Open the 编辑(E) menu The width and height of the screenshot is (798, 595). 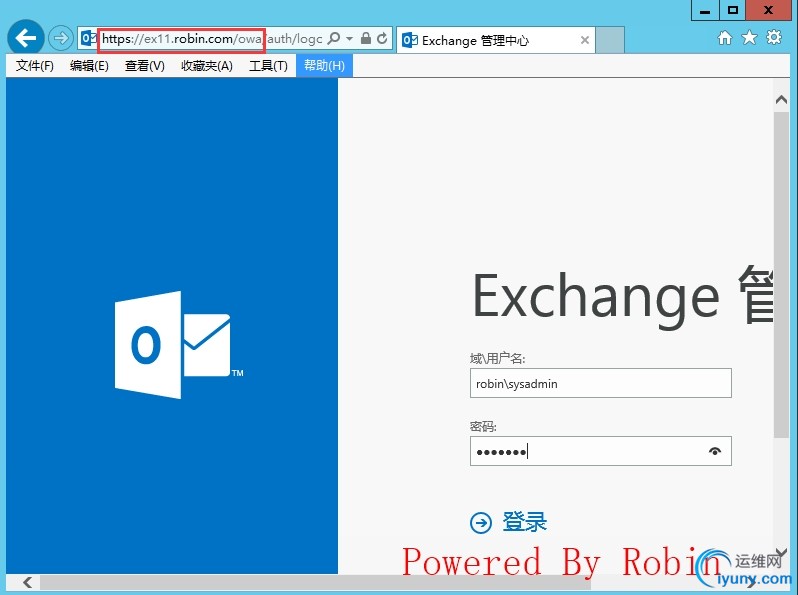coord(89,66)
